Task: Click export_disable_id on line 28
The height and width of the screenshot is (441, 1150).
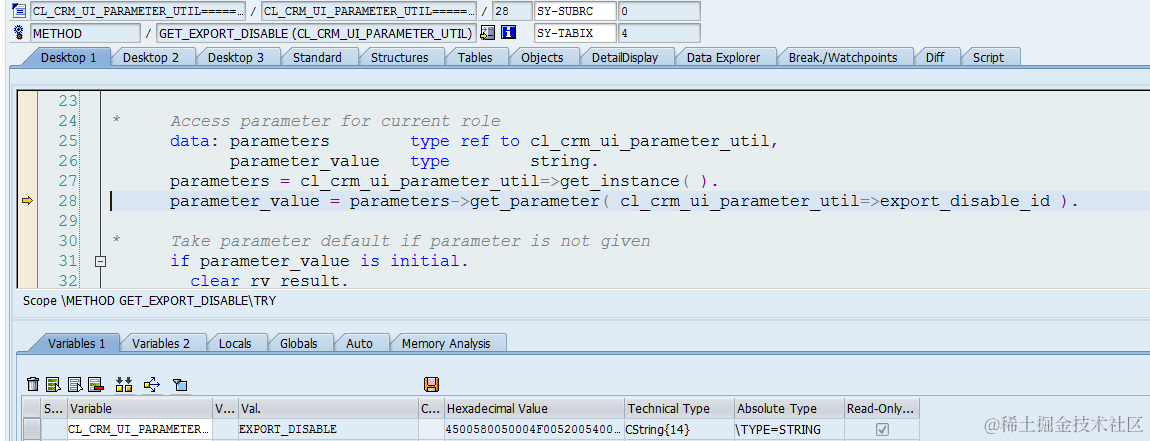Action: point(964,201)
